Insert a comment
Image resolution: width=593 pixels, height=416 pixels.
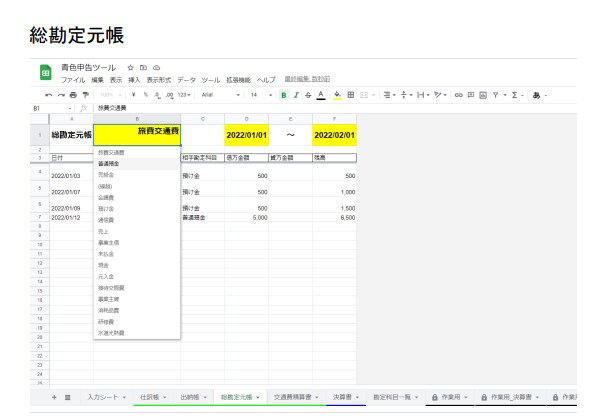pyautogui.click(x=471, y=95)
